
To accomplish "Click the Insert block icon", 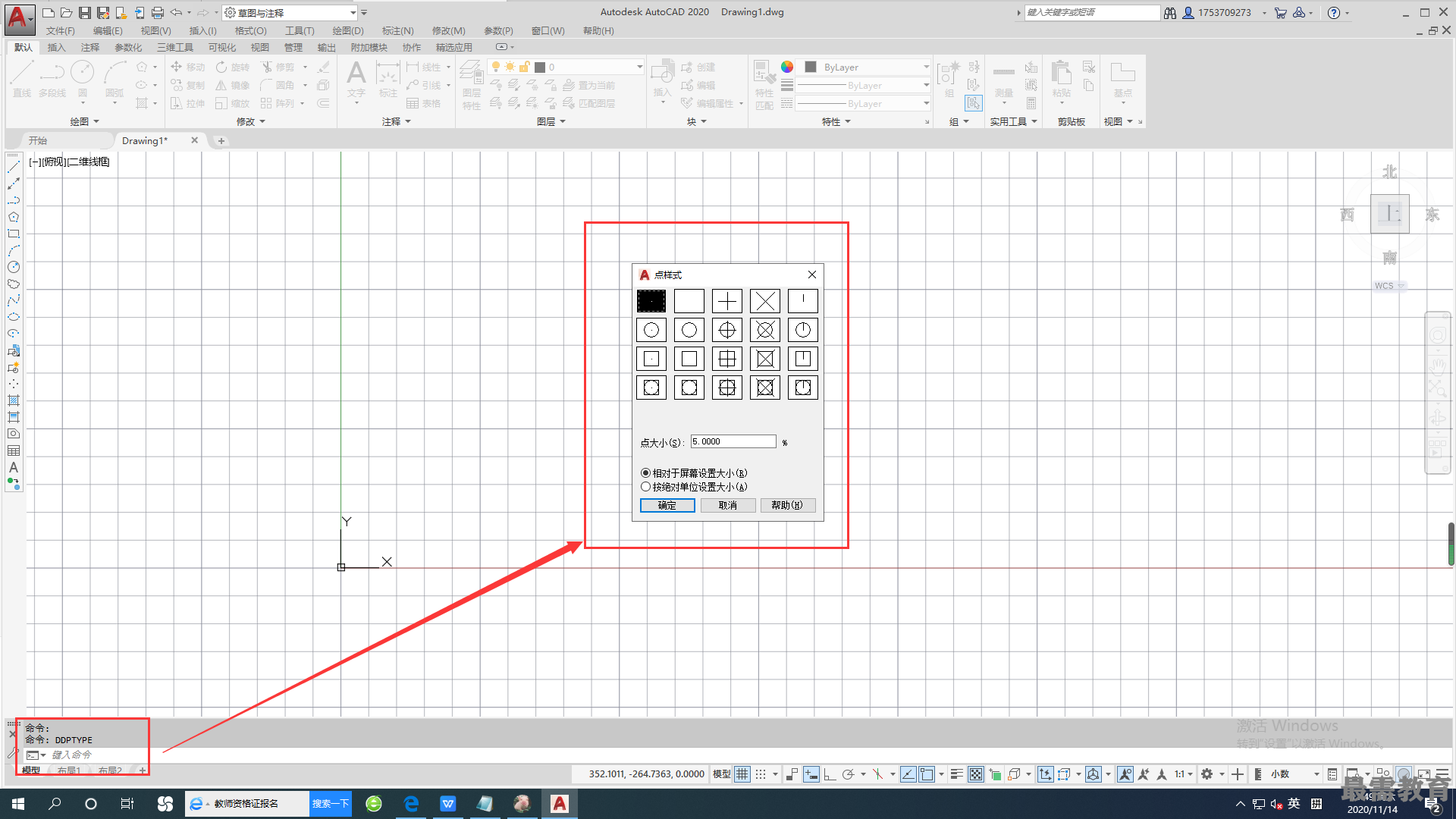I will pos(662,80).
